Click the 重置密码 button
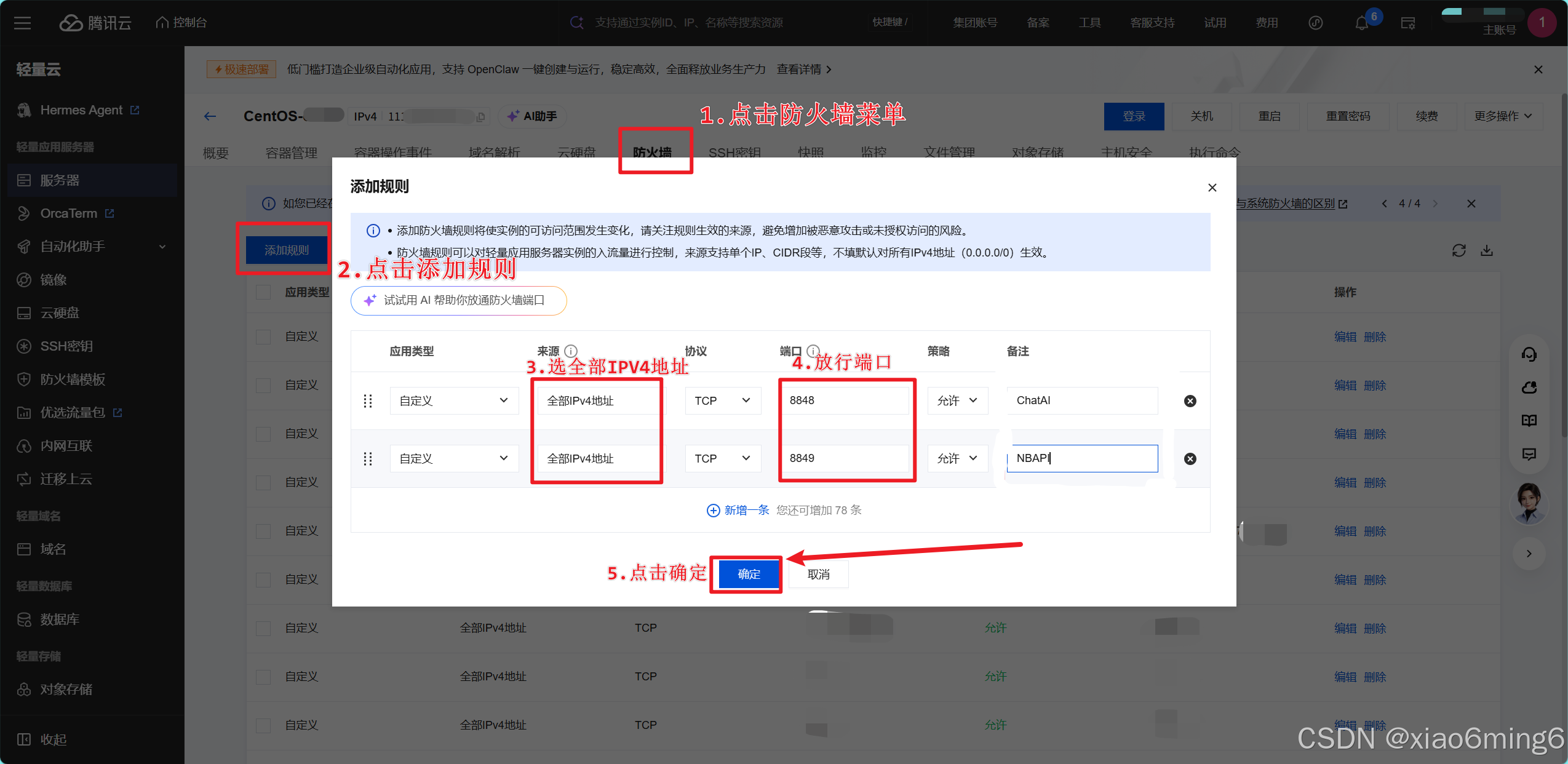Image resolution: width=1568 pixels, height=764 pixels. [1348, 116]
